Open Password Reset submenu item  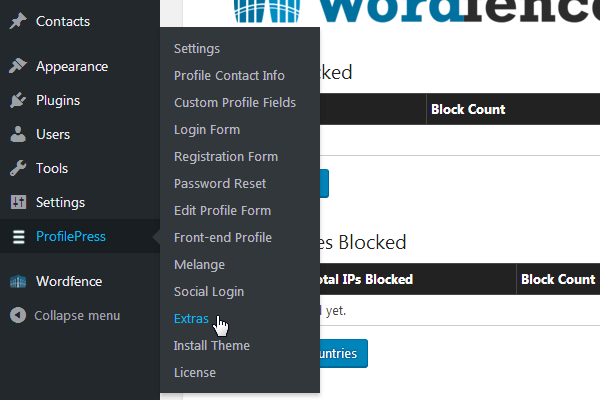[x=220, y=184]
